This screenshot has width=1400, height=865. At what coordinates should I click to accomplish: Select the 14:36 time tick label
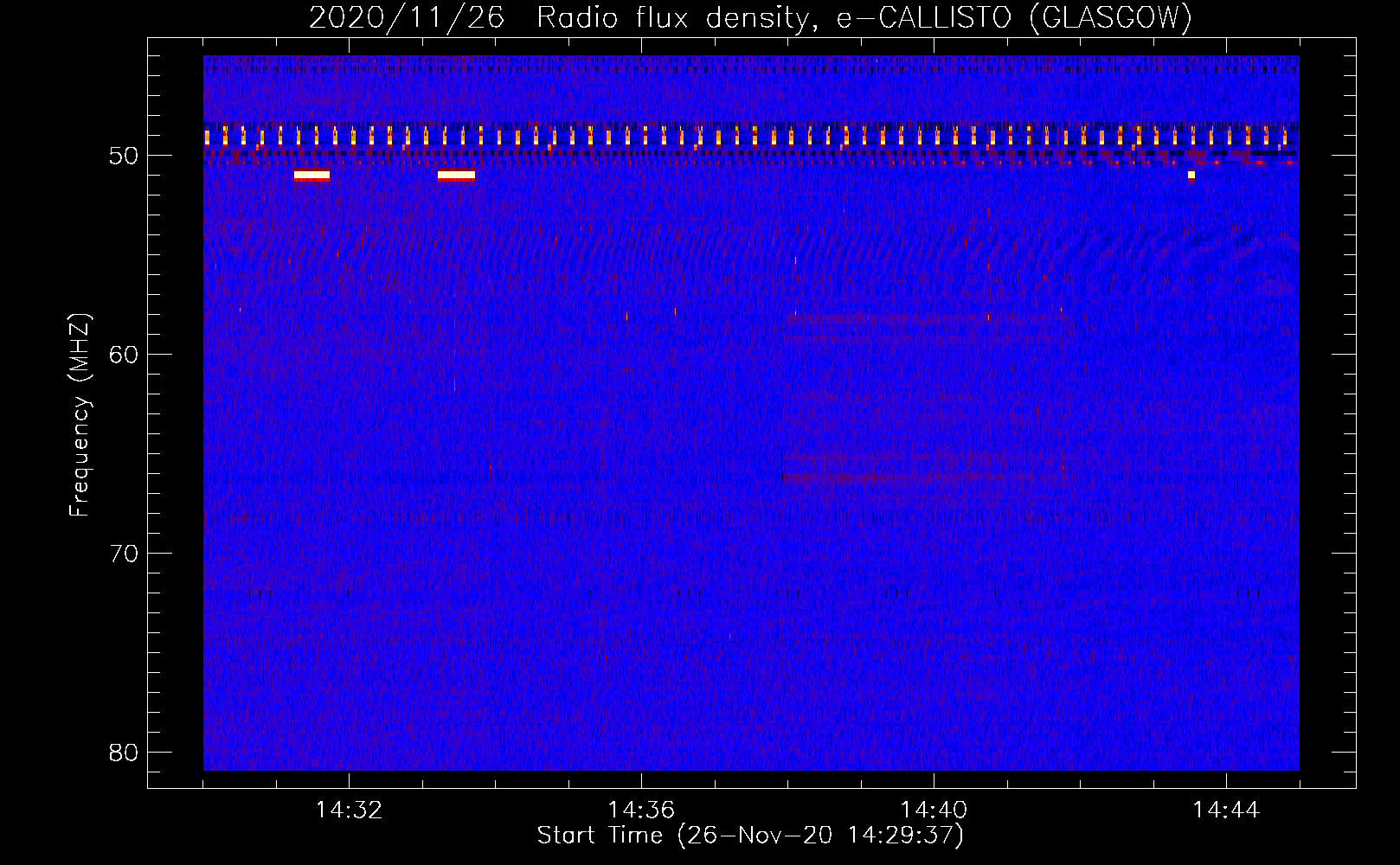641,811
